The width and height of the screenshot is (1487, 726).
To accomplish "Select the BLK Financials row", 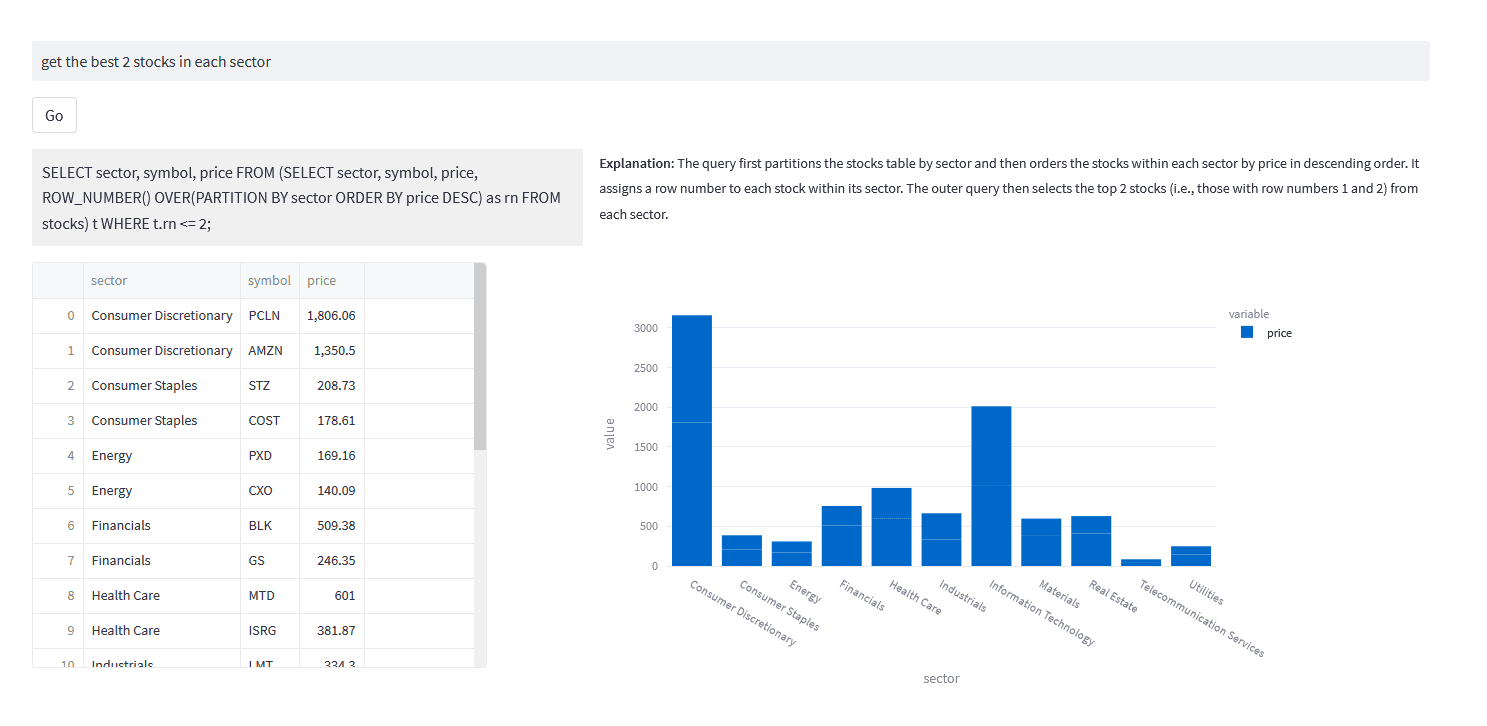I will pyautogui.click(x=200, y=525).
